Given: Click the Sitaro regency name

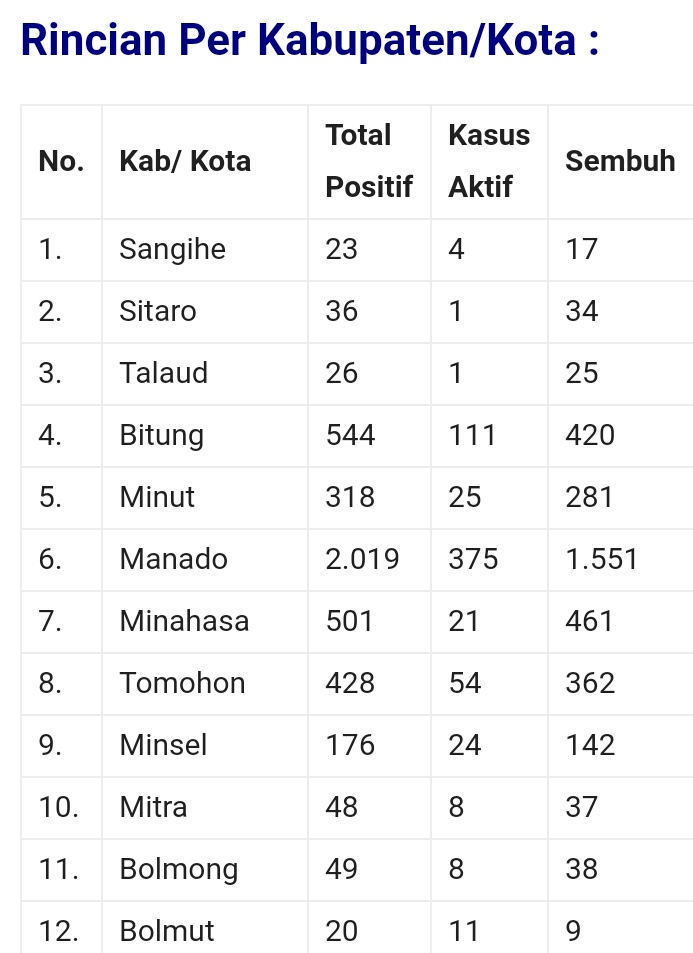Looking at the screenshot, I should 158,311.
